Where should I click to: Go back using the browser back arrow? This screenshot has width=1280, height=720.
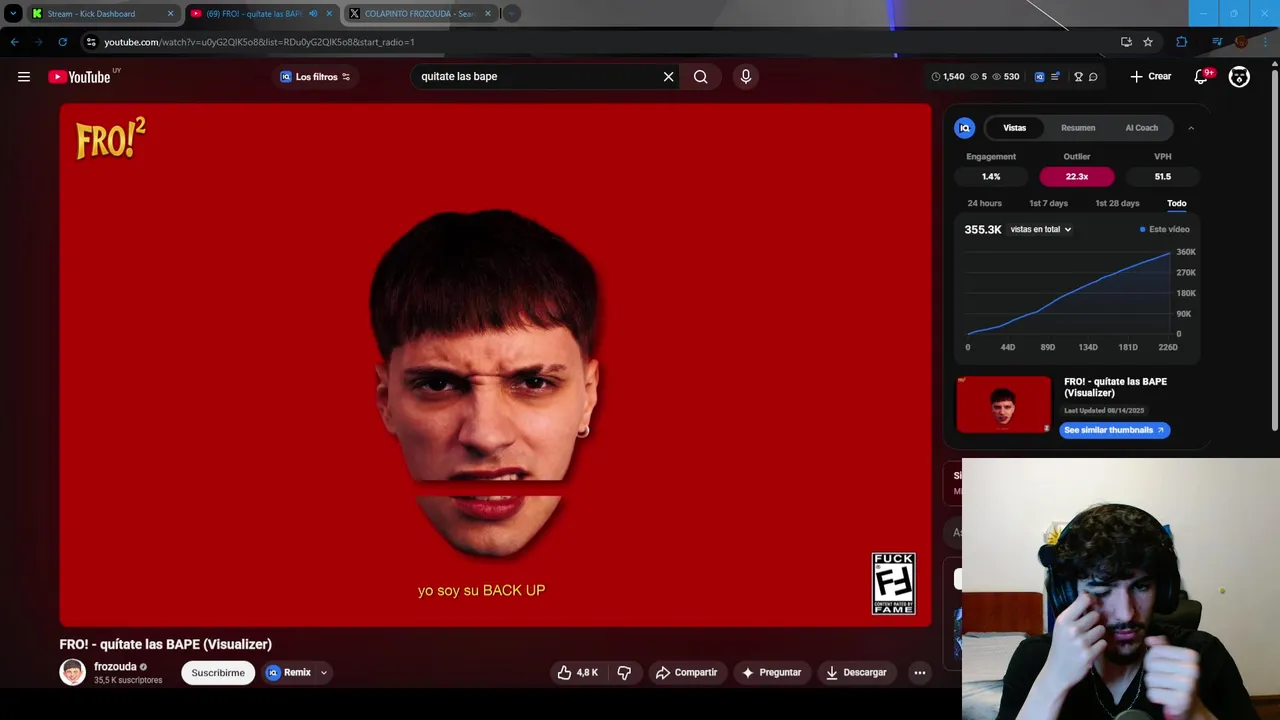click(x=14, y=42)
